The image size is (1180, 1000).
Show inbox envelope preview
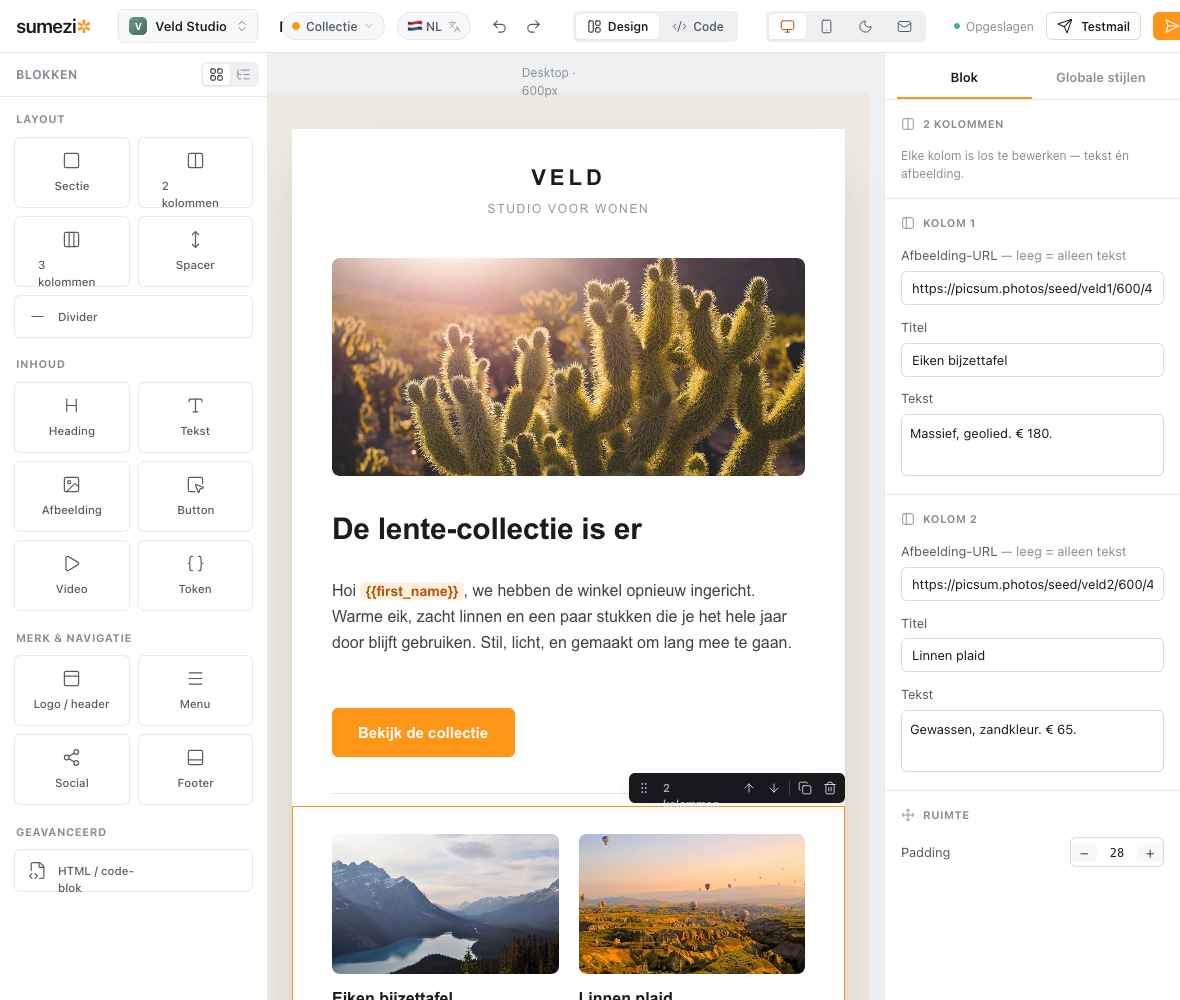coord(905,26)
